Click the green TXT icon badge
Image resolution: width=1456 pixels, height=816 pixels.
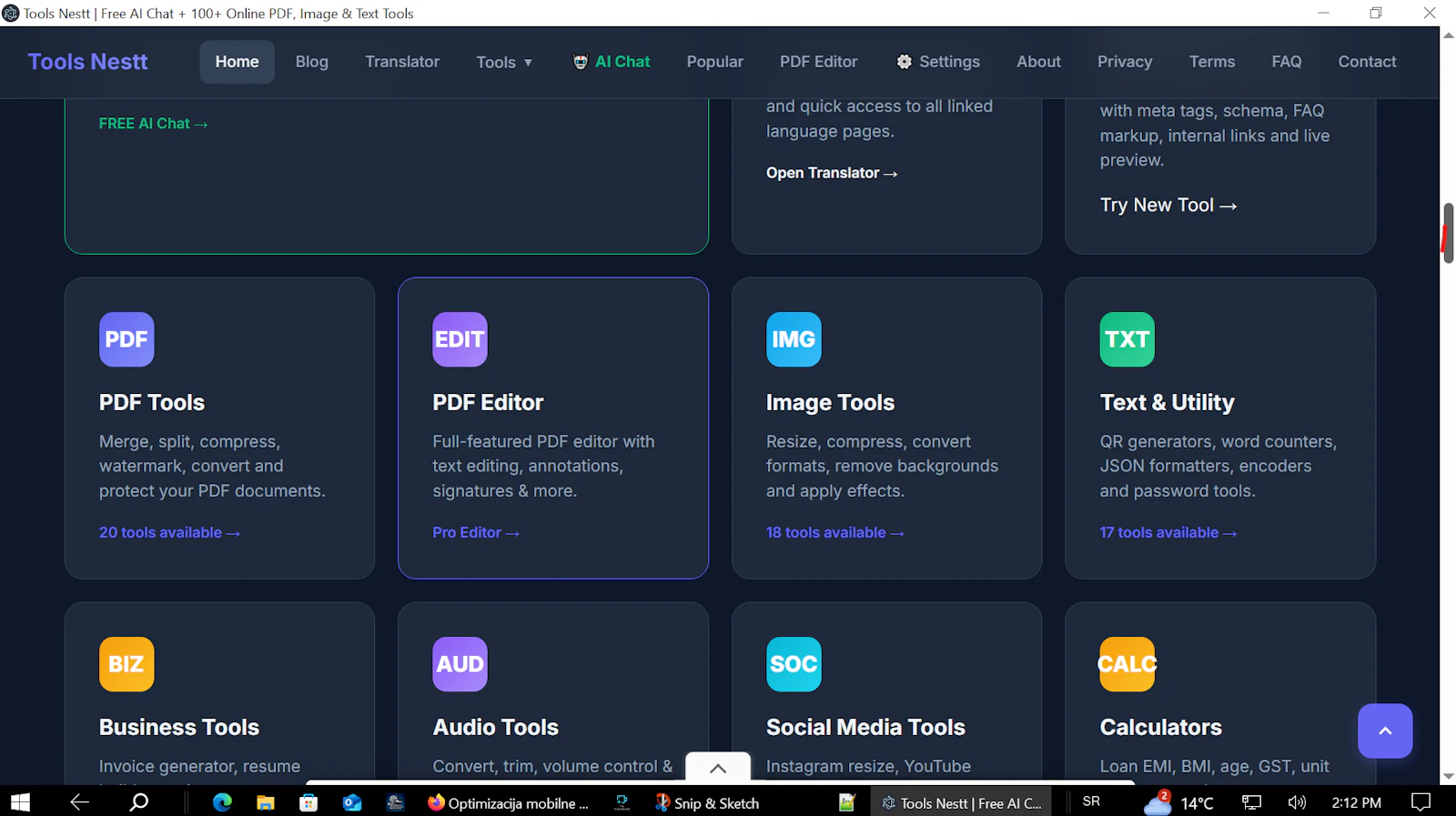1127,339
